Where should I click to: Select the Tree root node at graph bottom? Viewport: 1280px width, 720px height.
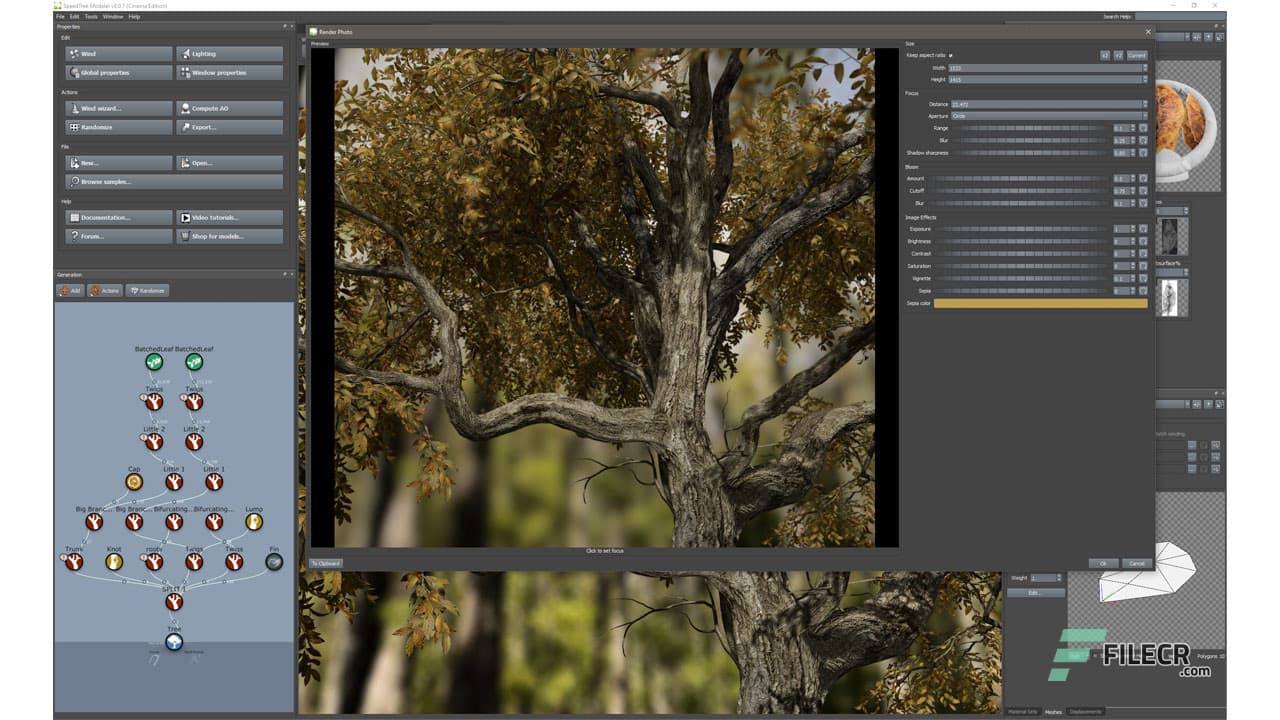tap(173, 641)
